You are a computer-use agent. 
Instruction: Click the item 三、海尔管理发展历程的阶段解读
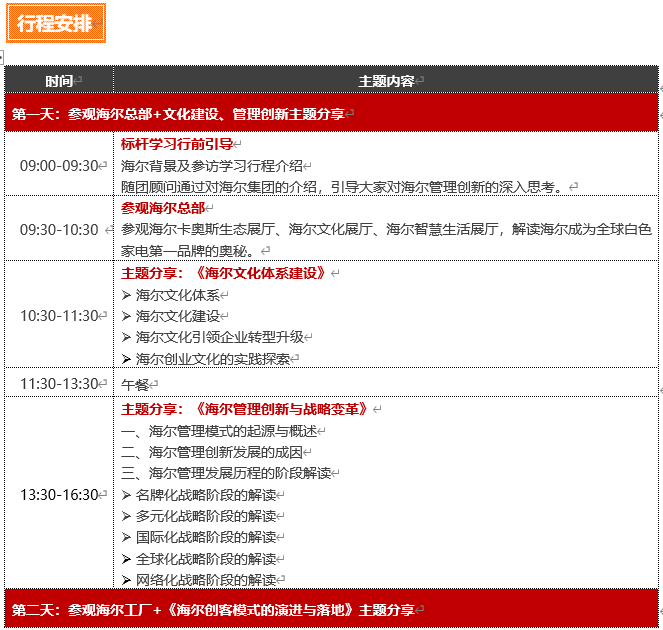coord(226,473)
